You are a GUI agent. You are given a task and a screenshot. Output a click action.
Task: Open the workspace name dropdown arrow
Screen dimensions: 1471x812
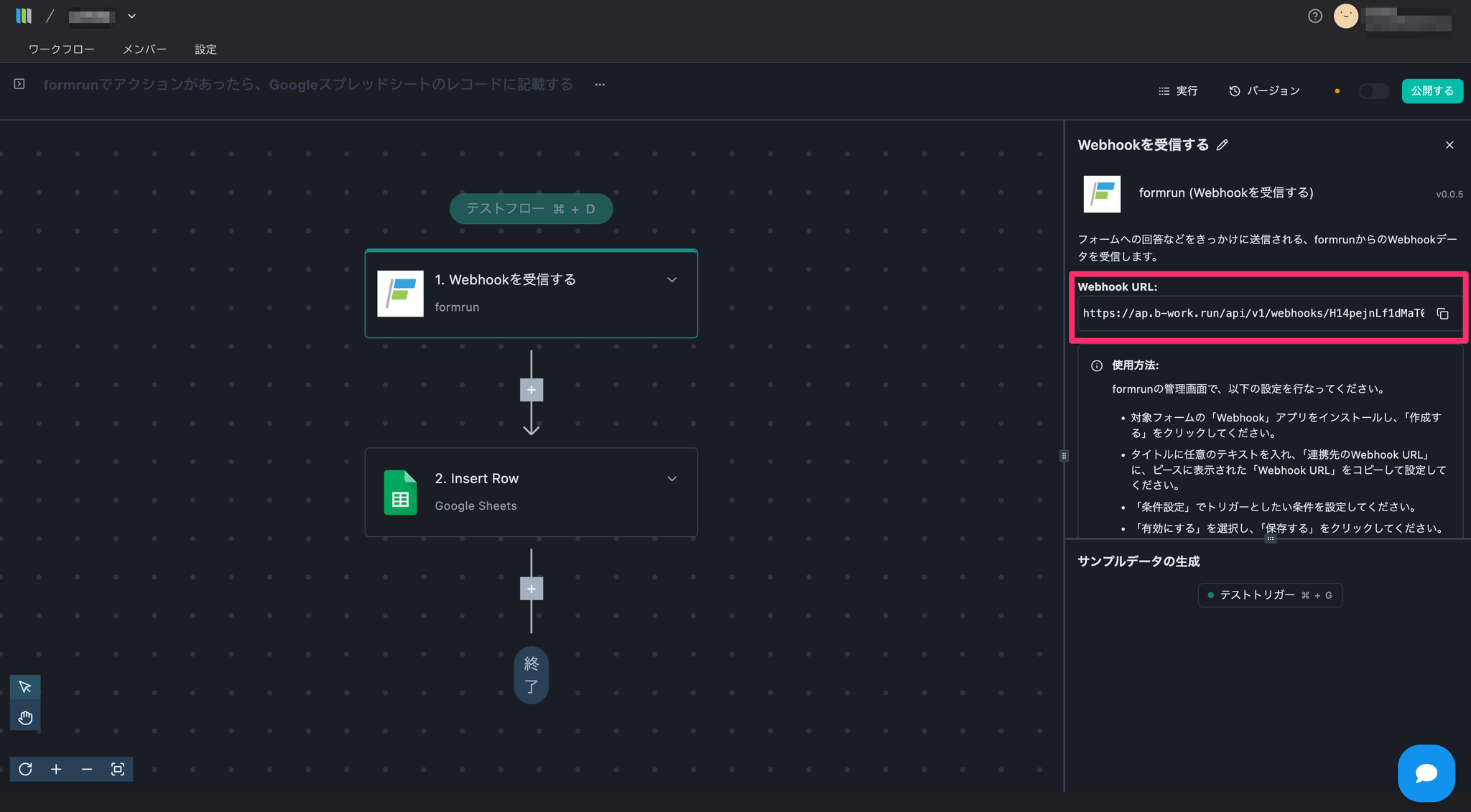pyautogui.click(x=131, y=16)
